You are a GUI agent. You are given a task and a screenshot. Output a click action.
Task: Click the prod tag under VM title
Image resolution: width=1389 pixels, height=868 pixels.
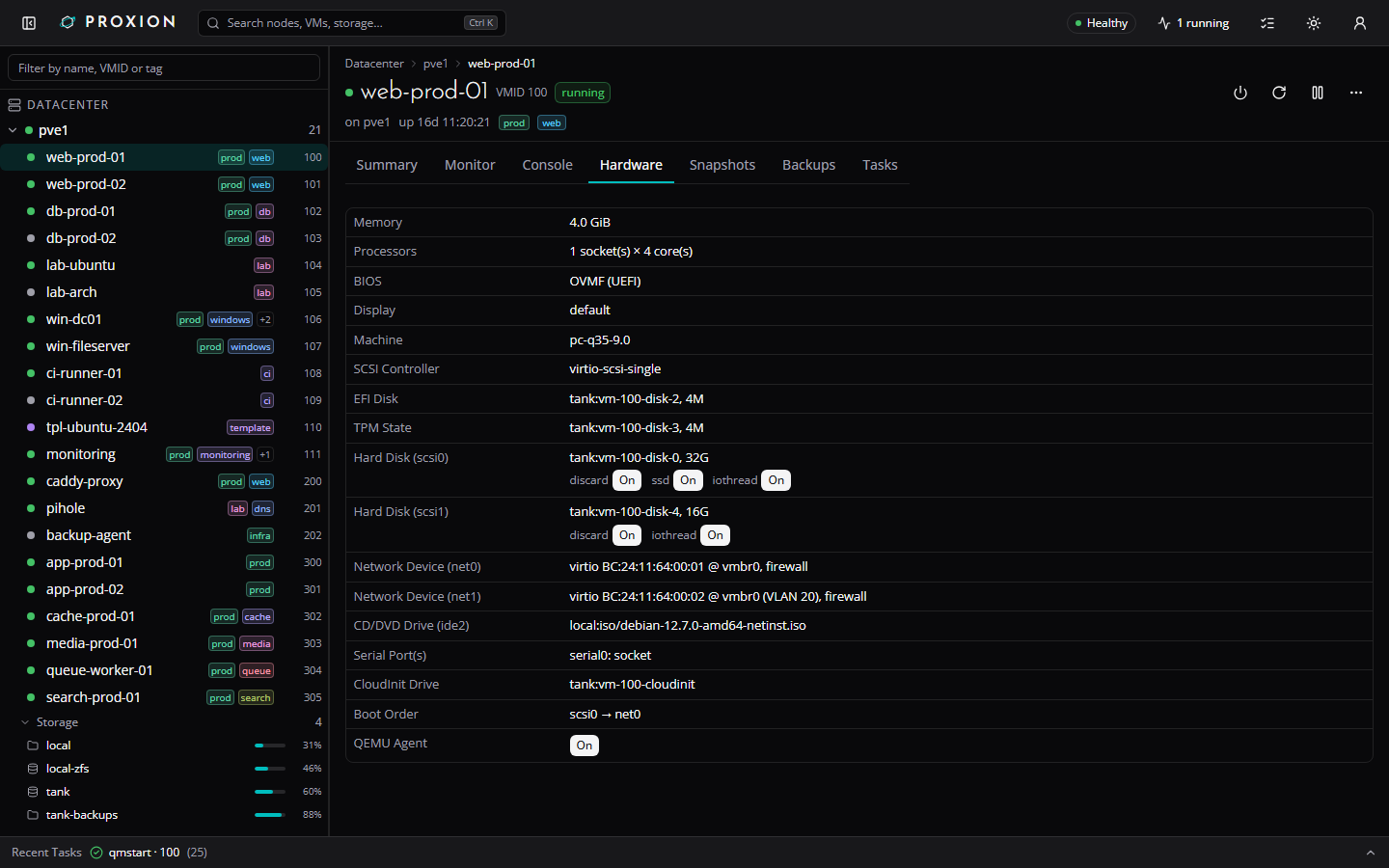515,123
